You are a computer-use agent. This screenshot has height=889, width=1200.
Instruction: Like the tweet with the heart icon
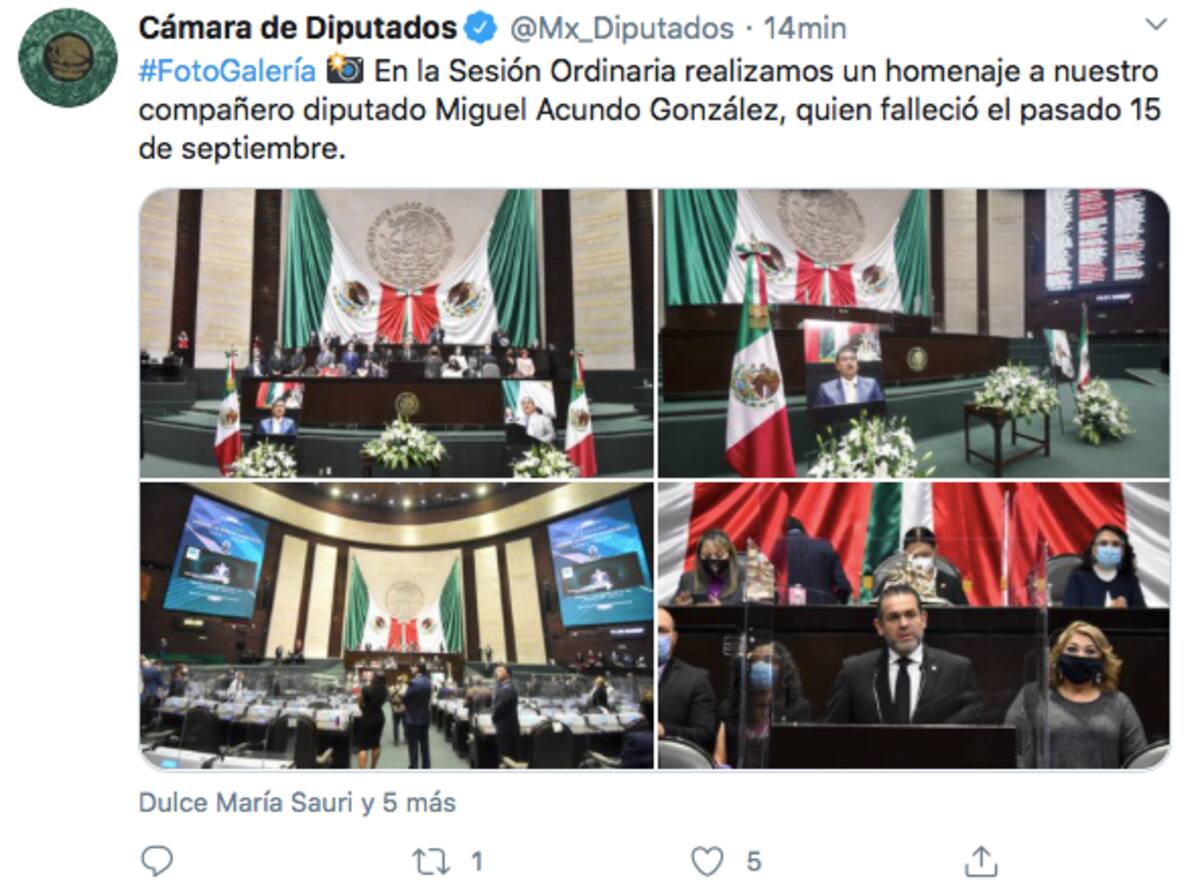707,860
